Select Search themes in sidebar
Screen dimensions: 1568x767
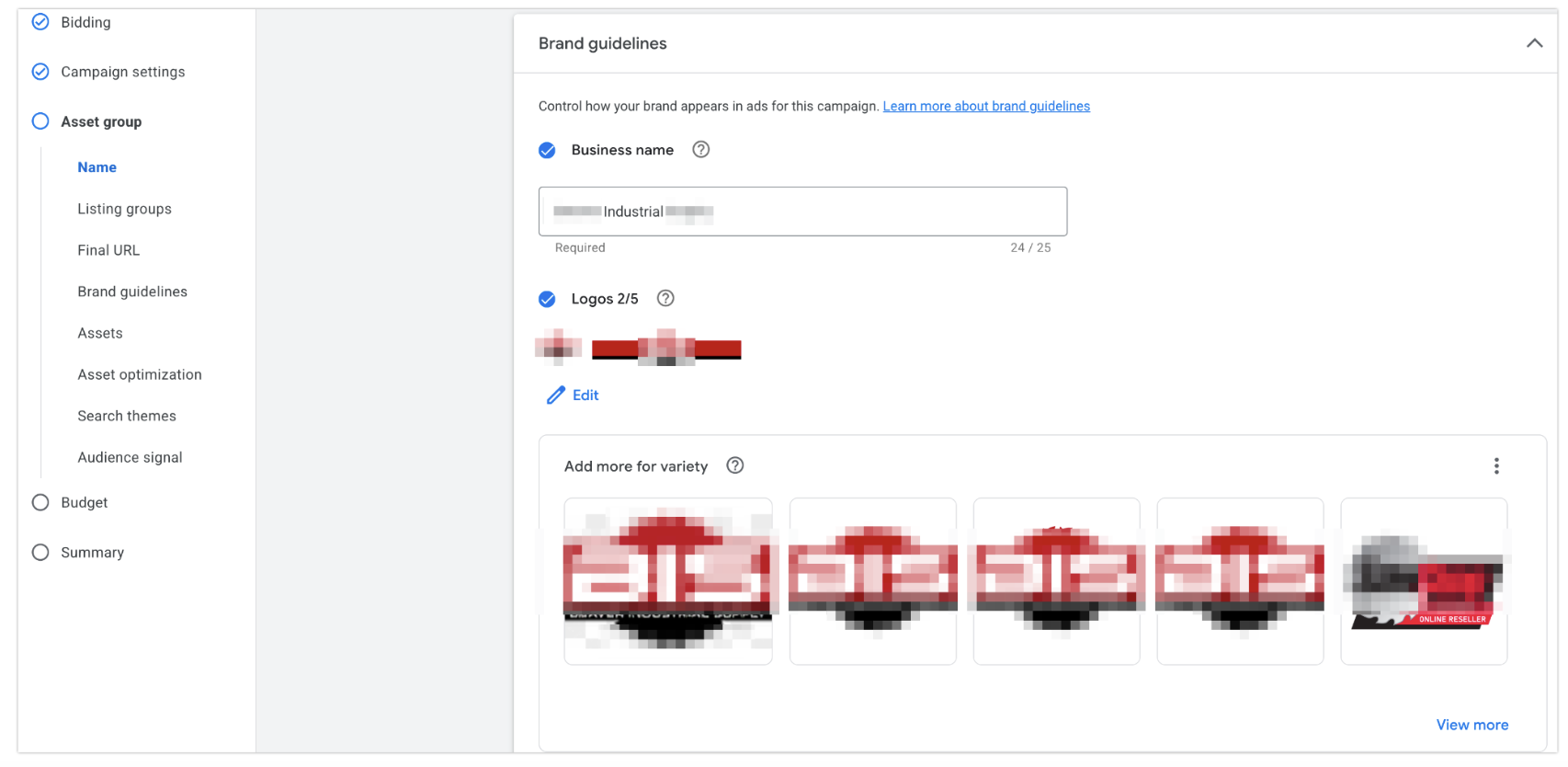pos(127,416)
